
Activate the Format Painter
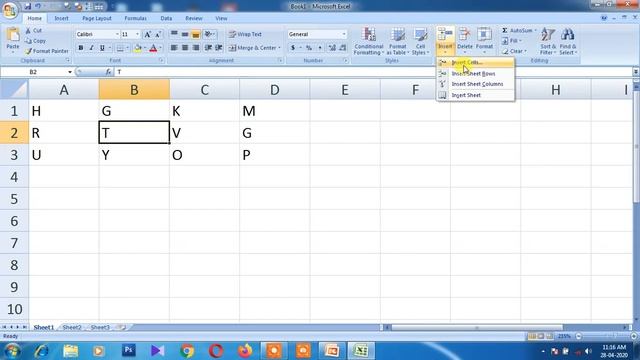(x=47, y=51)
